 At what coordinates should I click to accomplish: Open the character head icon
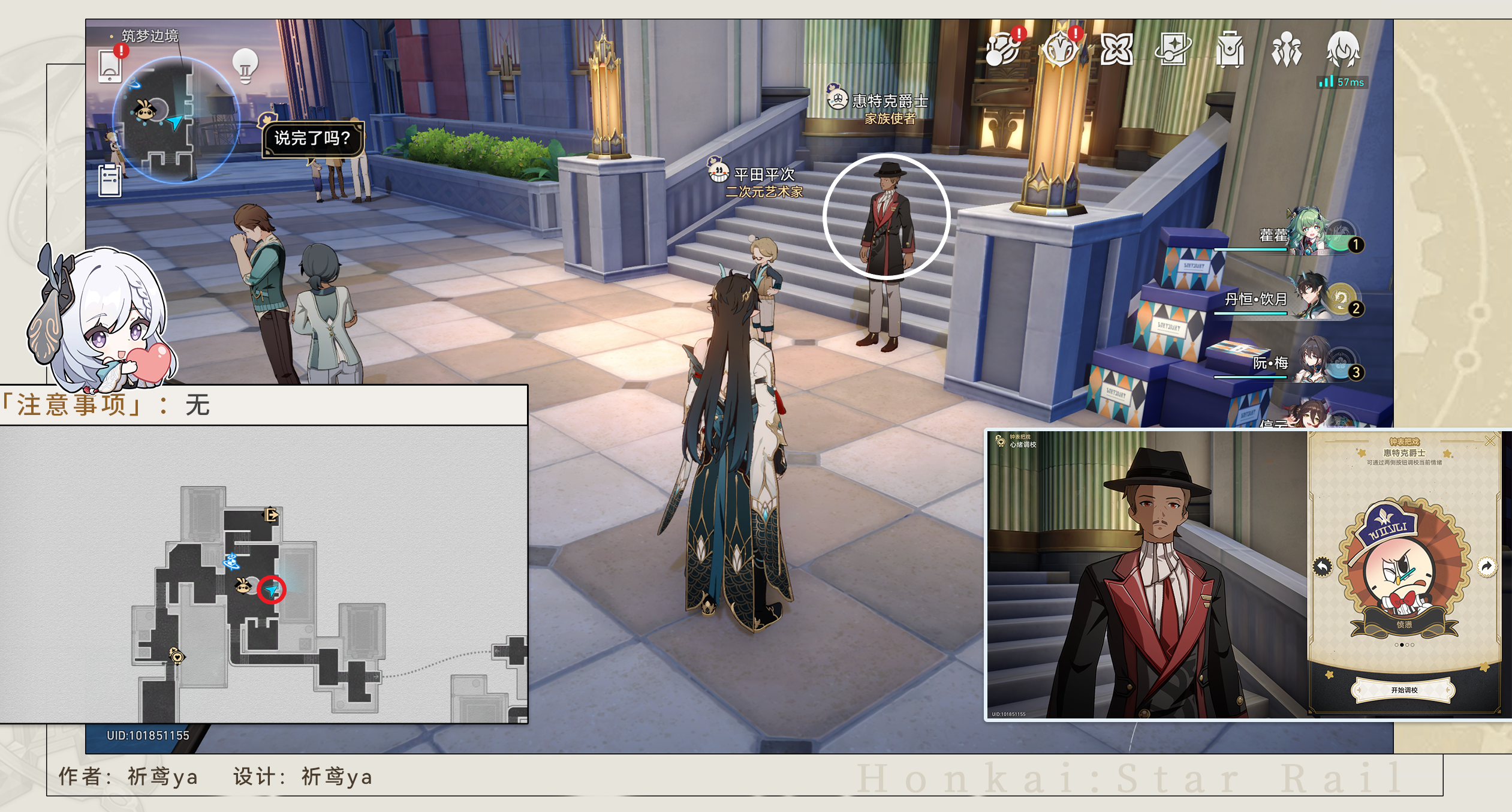click(1344, 49)
